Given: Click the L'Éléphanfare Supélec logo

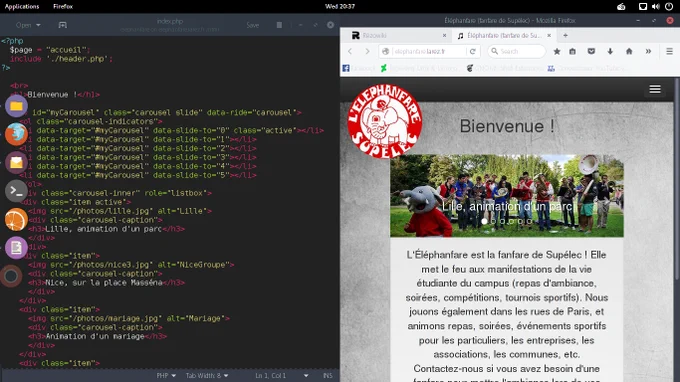Looking at the screenshot, I should [x=385, y=121].
